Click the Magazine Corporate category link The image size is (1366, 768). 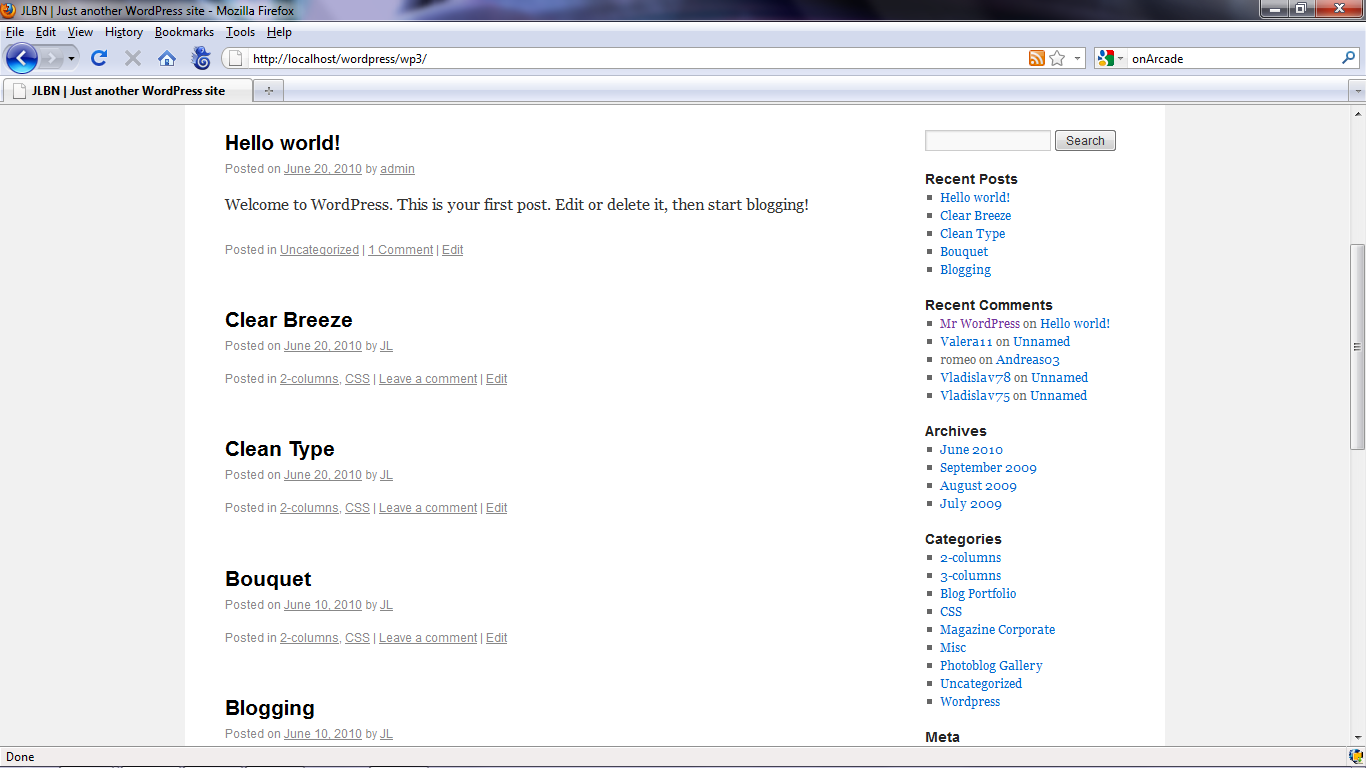tap(997, 630)
